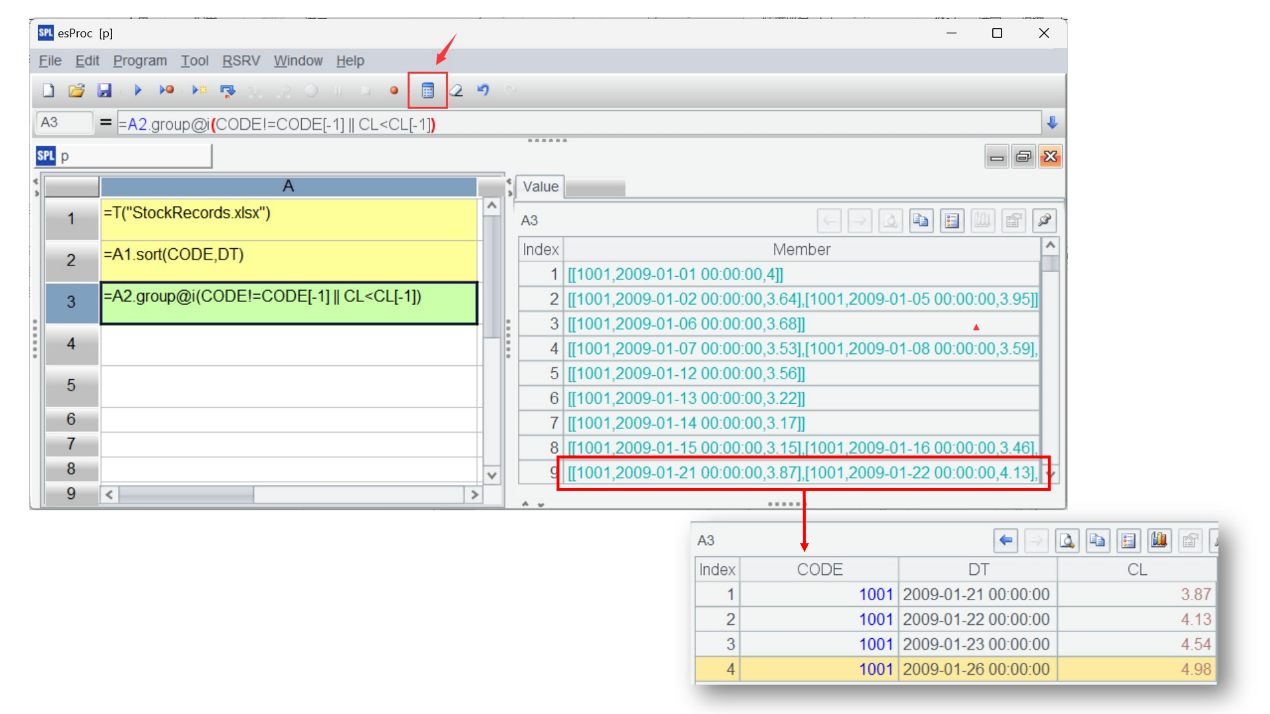Click the formula input field for A3
Image resolution: width=1270 pixels, height=714 pixels.
point(578,124)
